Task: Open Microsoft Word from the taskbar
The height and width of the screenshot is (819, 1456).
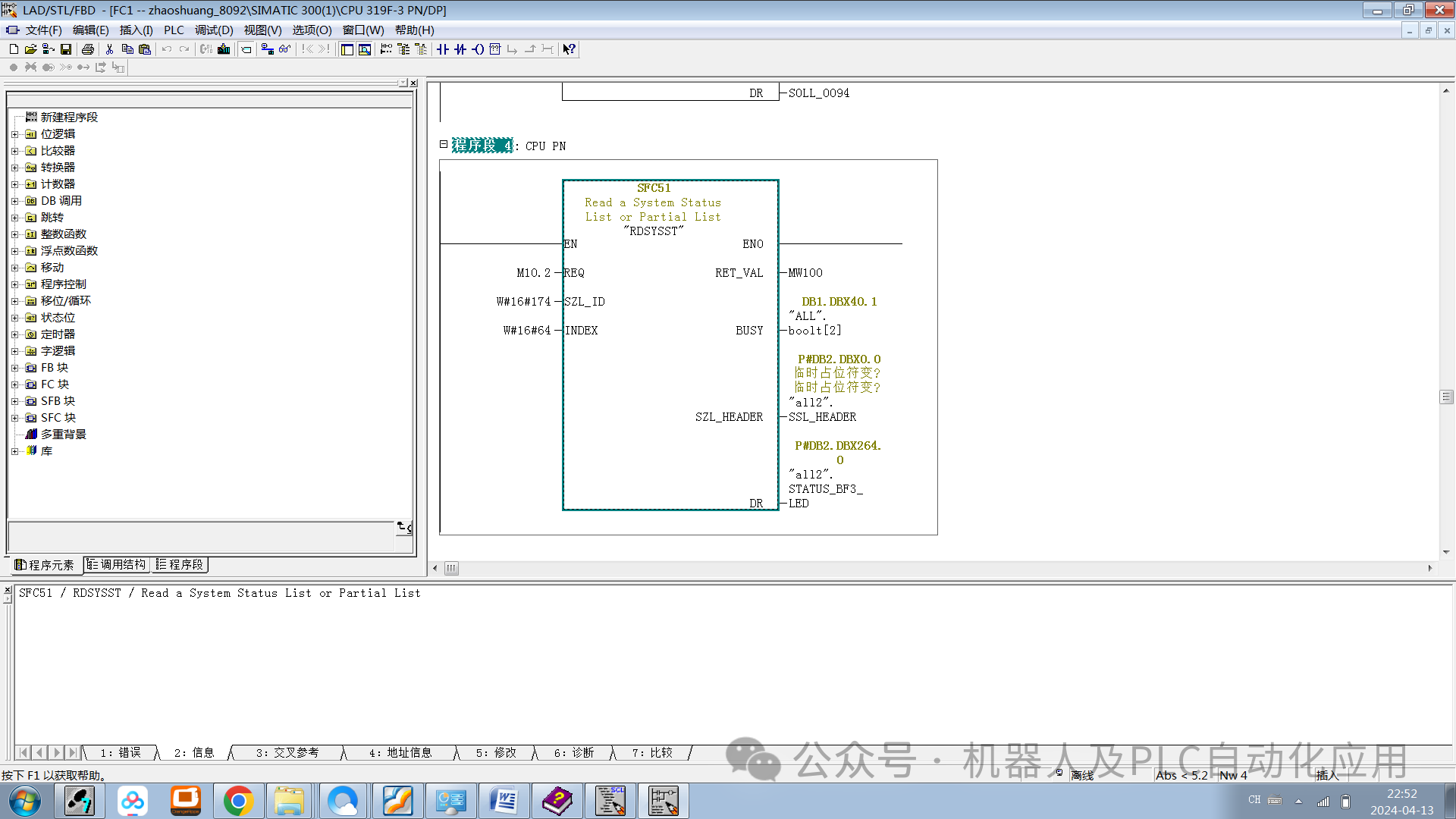Action: [504, 801]
